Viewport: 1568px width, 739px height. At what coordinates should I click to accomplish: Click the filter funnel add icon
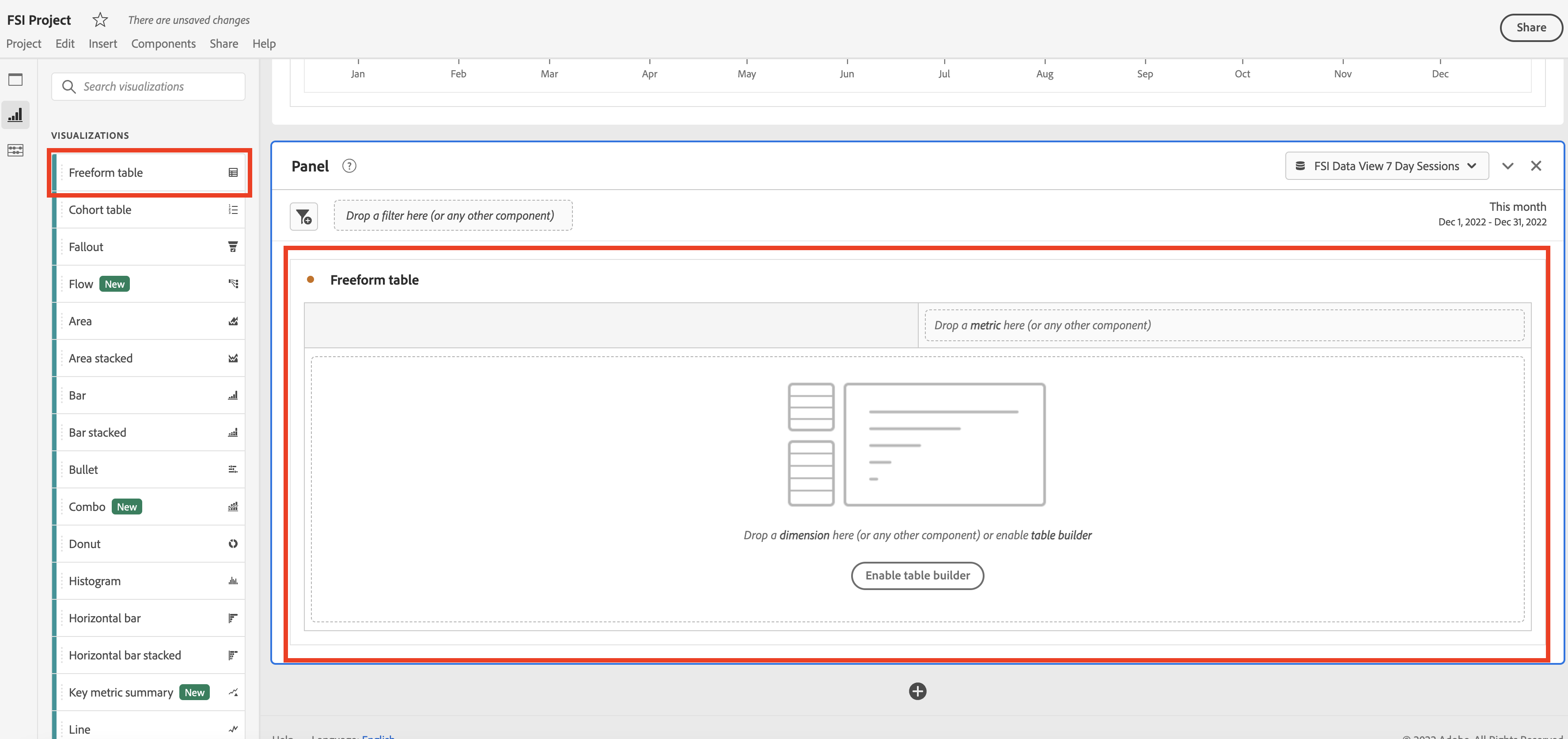304,216
